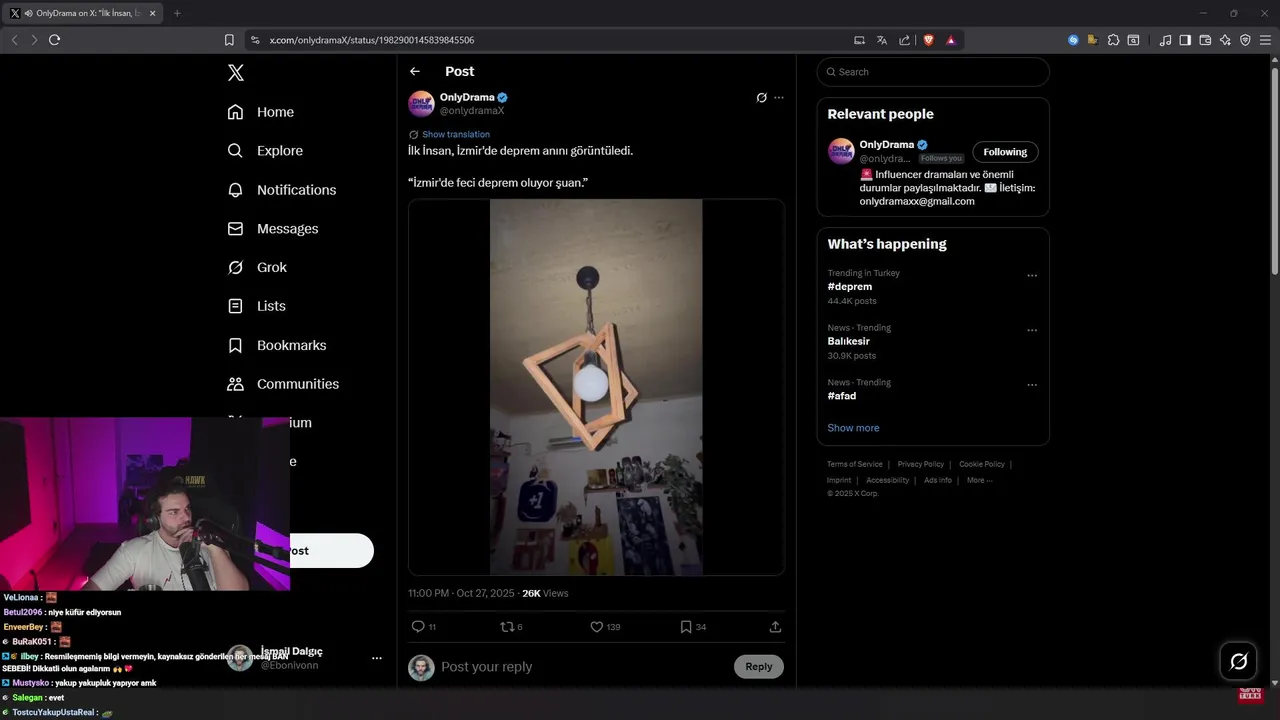Viewport: 1280px width, 720px height.
Task: Click the Reply button
Action: pos(758,667)
